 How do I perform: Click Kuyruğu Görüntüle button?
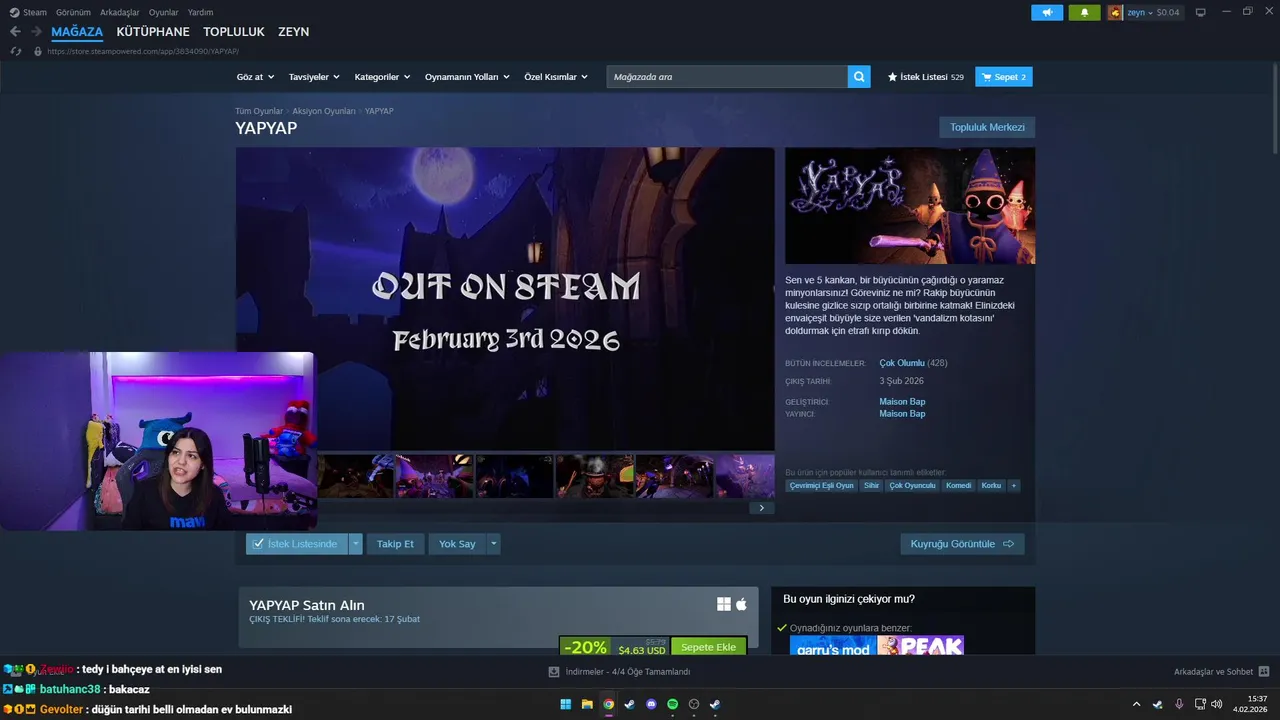pos(962,544)
